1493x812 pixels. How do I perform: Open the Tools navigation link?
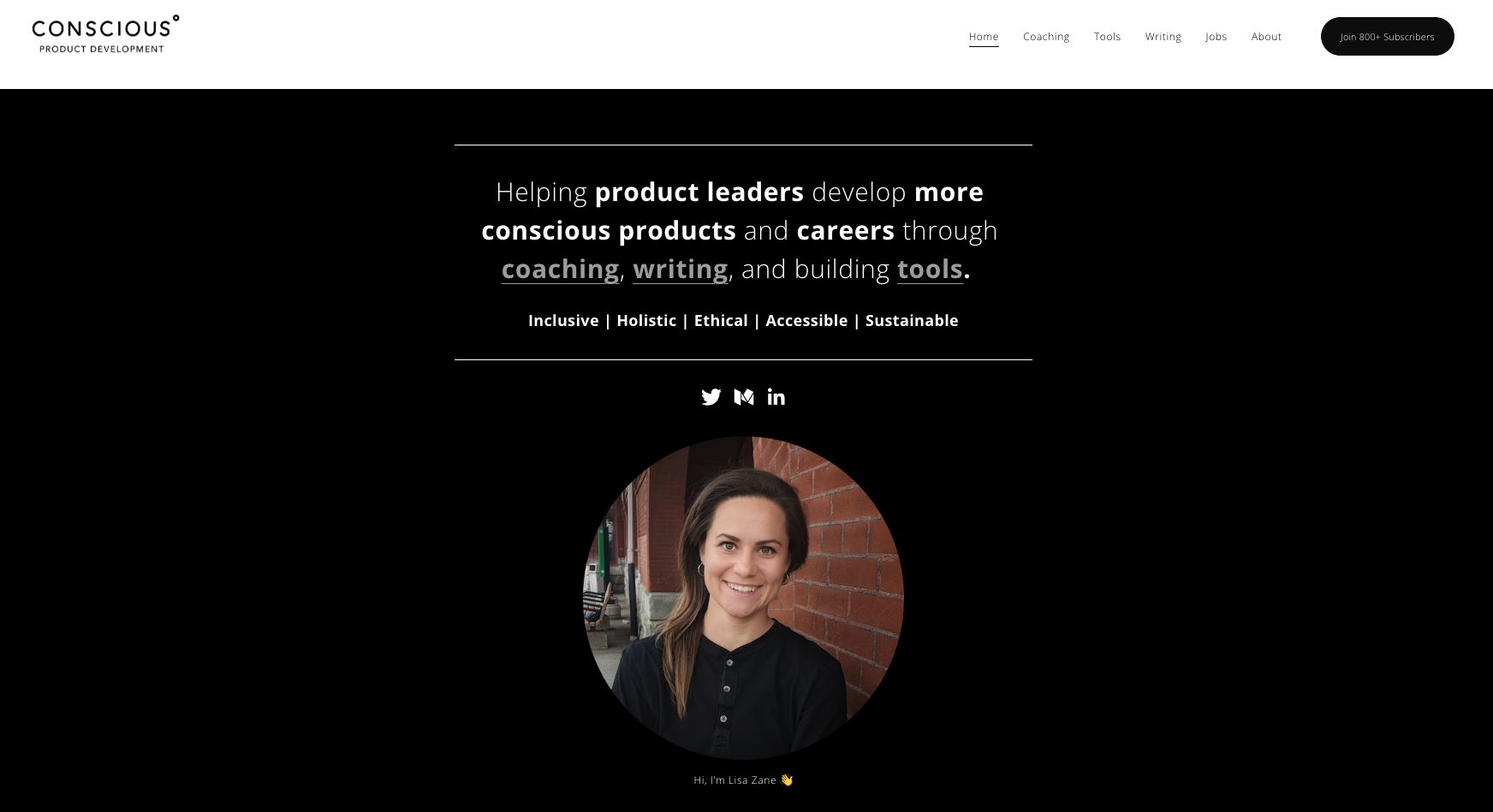point(1107,37)
